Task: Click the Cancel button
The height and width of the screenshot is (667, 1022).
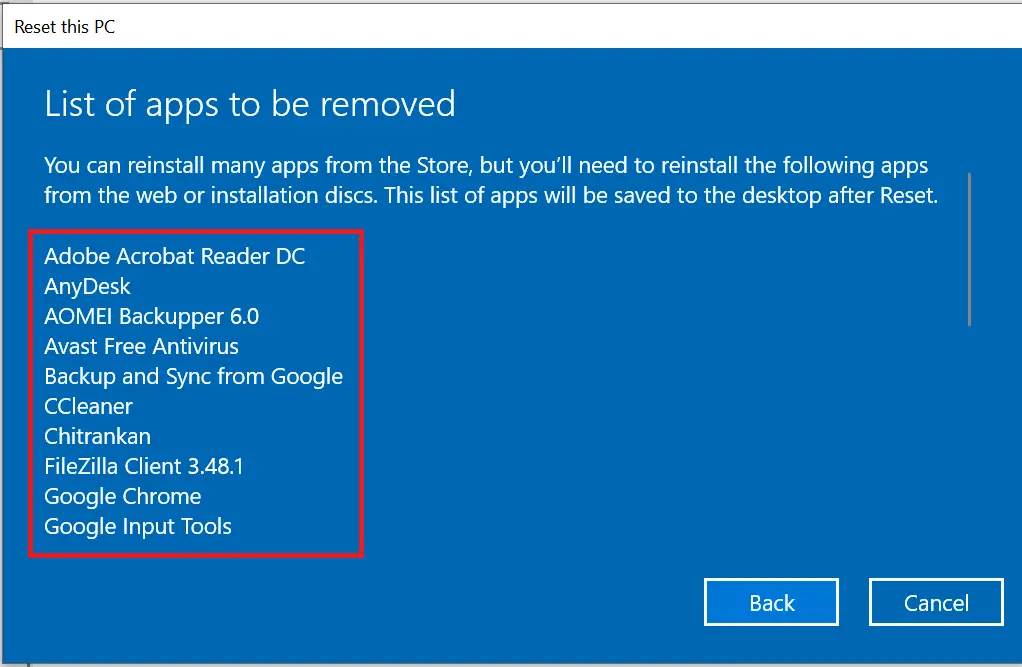Action: pyautogui.click(x=936, y=602)
